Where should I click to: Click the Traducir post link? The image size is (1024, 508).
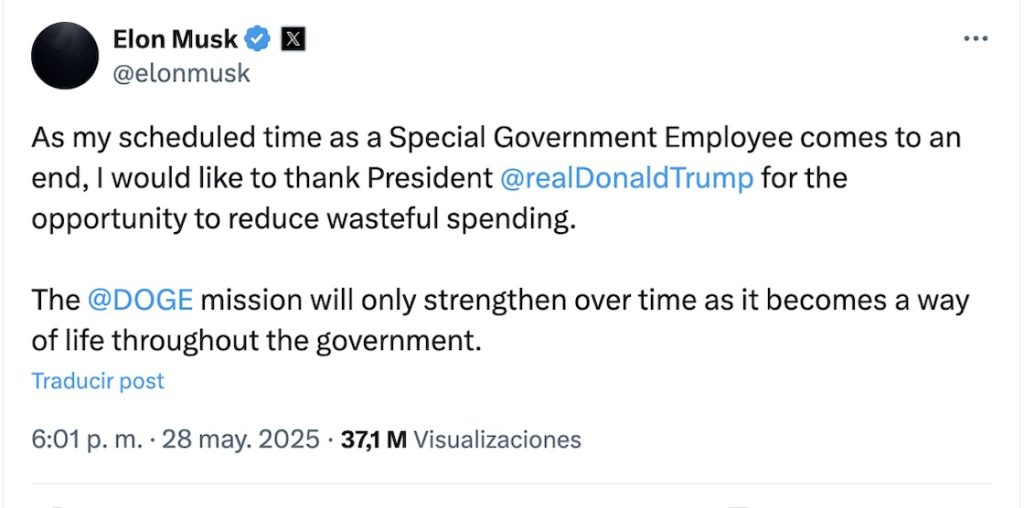[98, 381]
